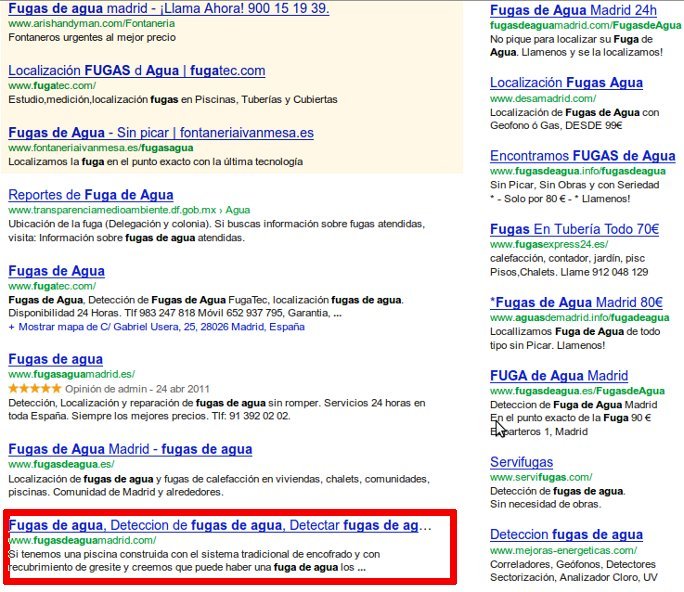
Task: Click the transparenciamedioambiente.df.gob.mx URL
Action: click(129, 210)
